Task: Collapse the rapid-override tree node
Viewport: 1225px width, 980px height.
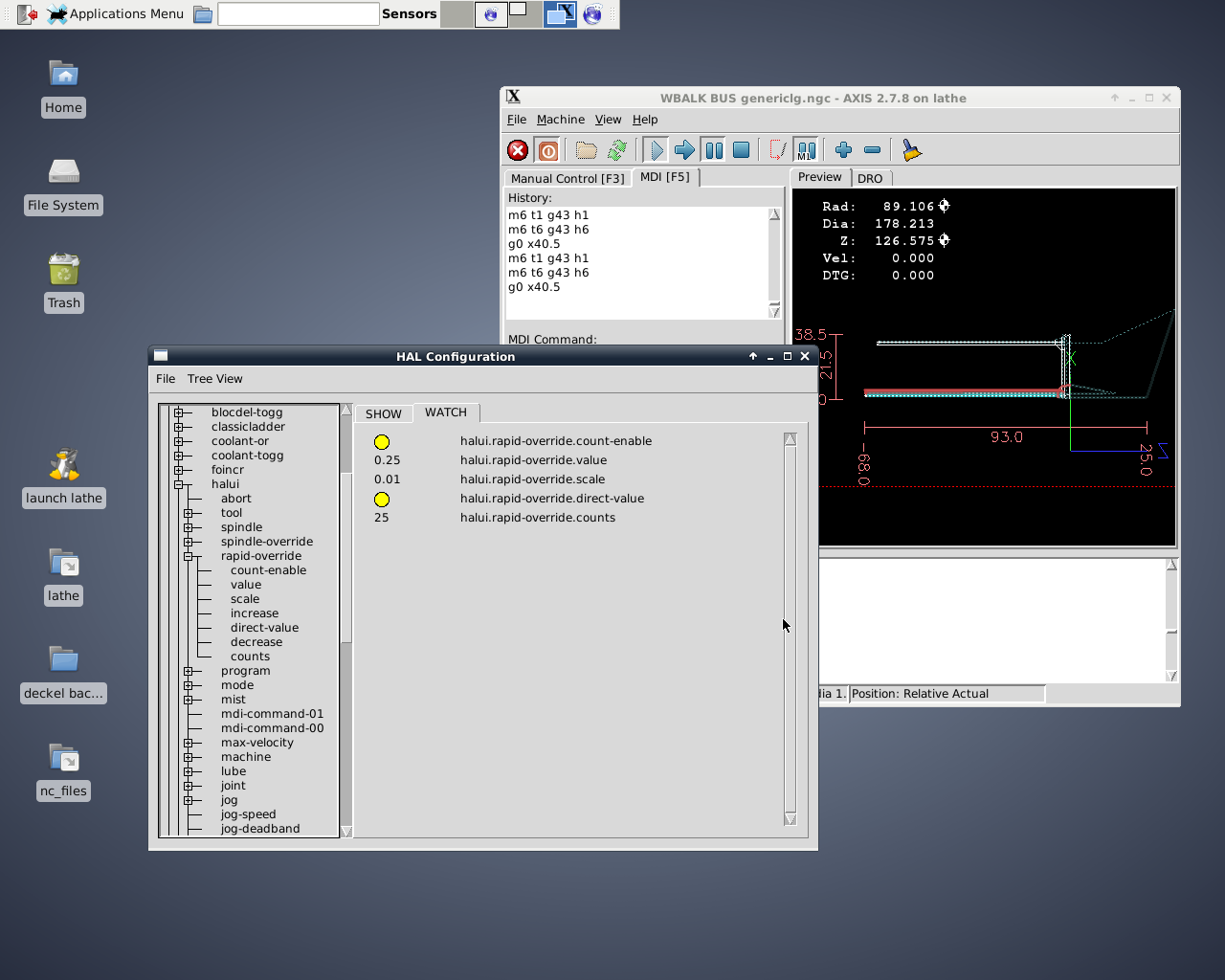Action: coord(189,556)
